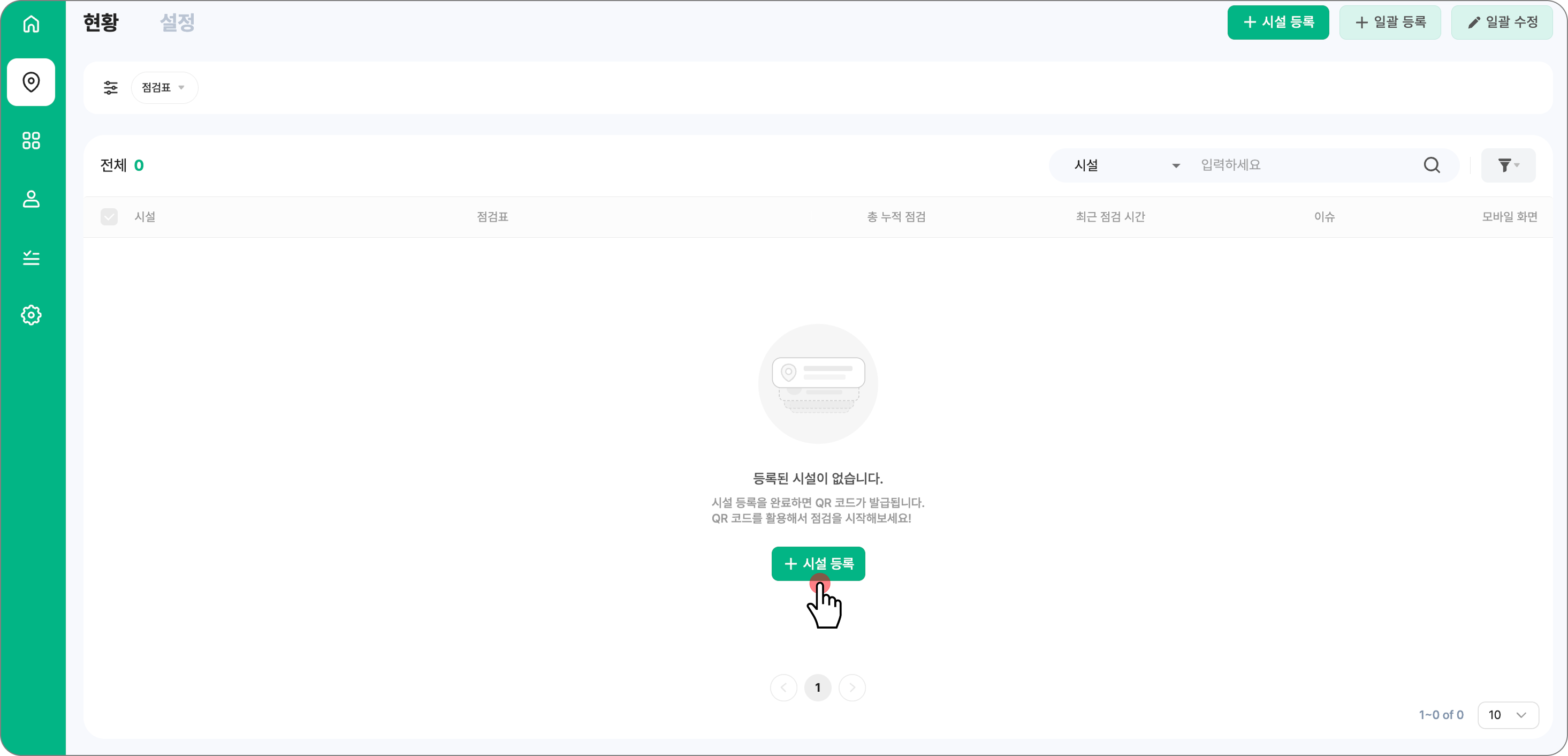Open the checklist sidebar icon
Viewport: 1568px width, 756px height.
31,258
